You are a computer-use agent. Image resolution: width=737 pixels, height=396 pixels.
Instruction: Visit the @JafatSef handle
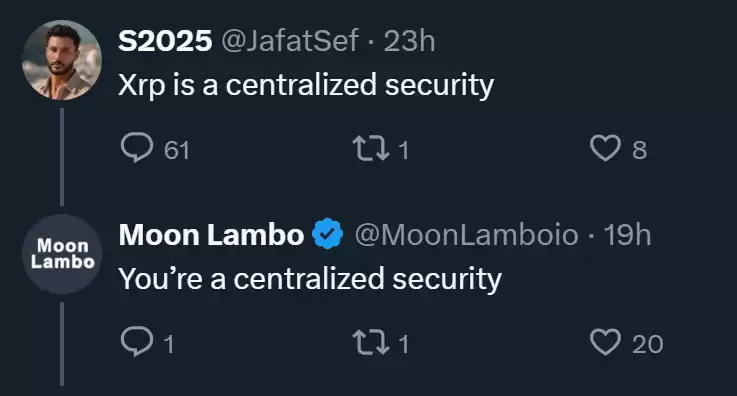coord(290,40)
